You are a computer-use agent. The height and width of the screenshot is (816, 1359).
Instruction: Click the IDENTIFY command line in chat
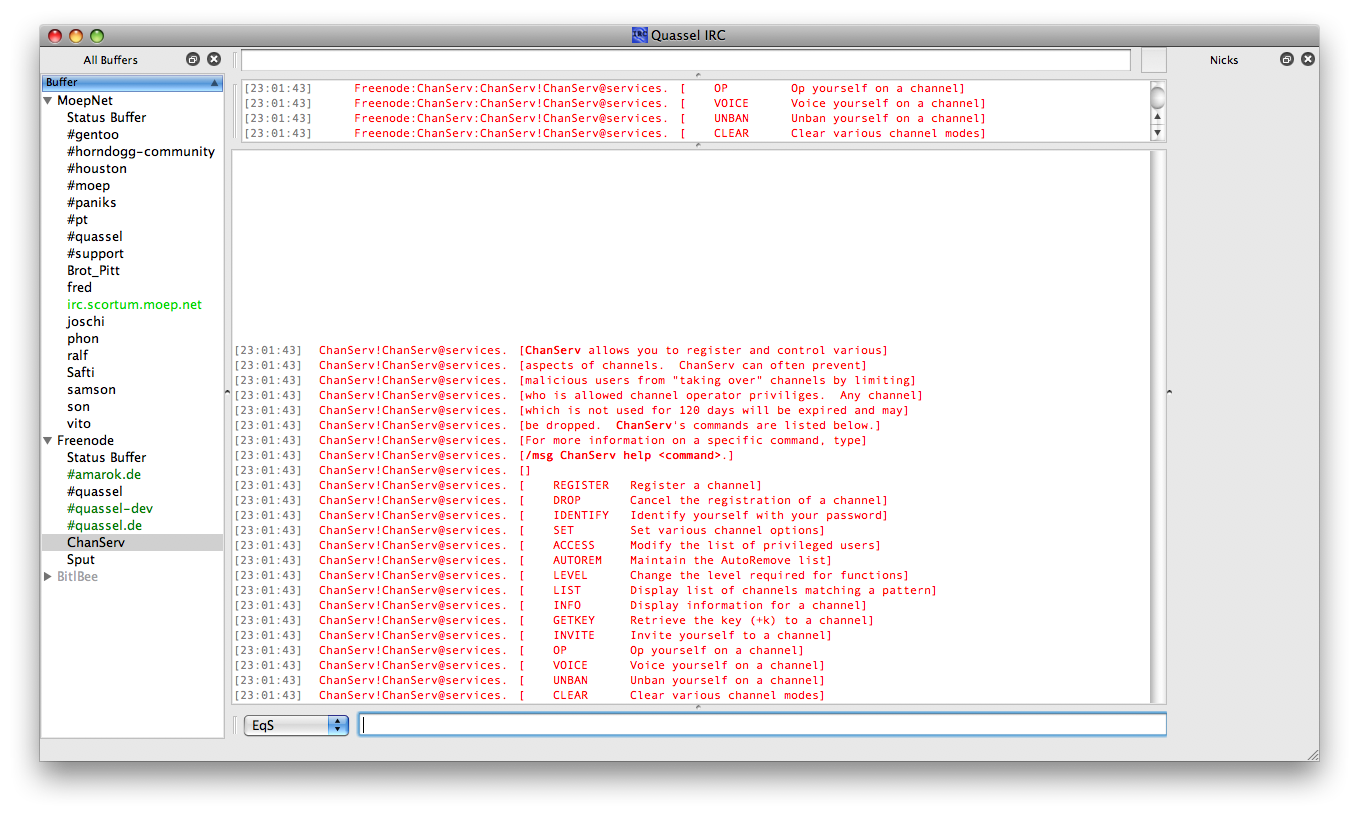click(x=560, y=516)
